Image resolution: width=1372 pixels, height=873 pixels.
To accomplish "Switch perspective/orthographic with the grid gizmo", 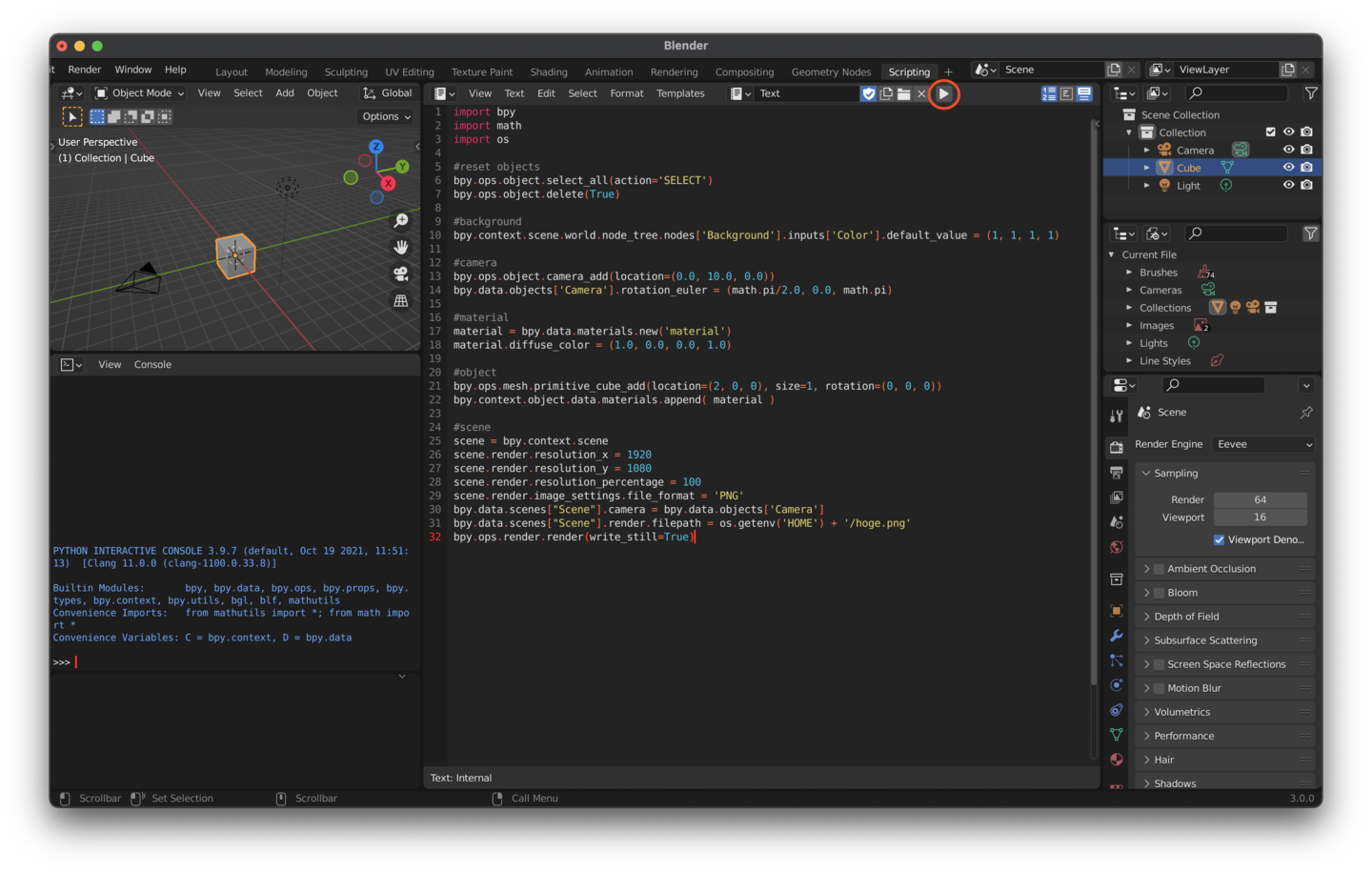I will tap(401, 300).
